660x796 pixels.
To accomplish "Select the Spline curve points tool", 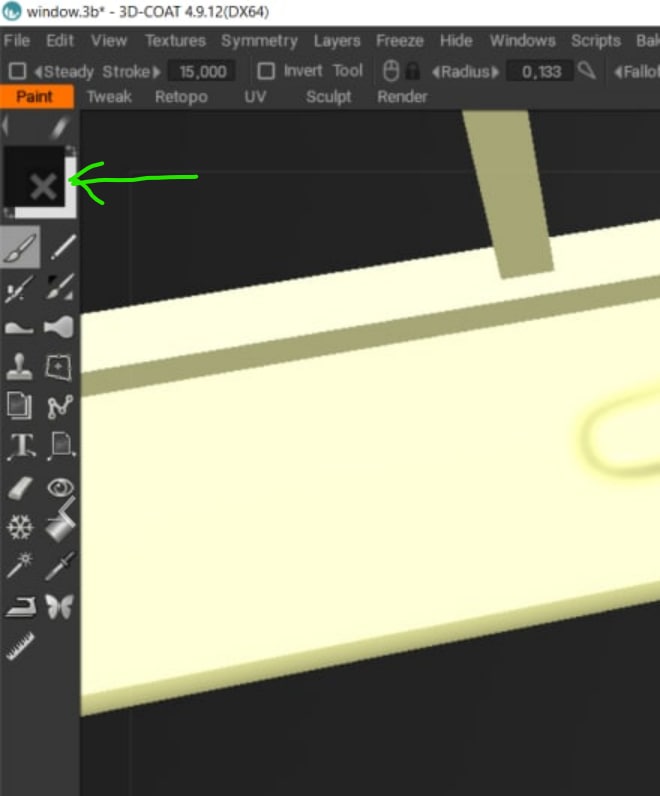I will pos(60,406).
